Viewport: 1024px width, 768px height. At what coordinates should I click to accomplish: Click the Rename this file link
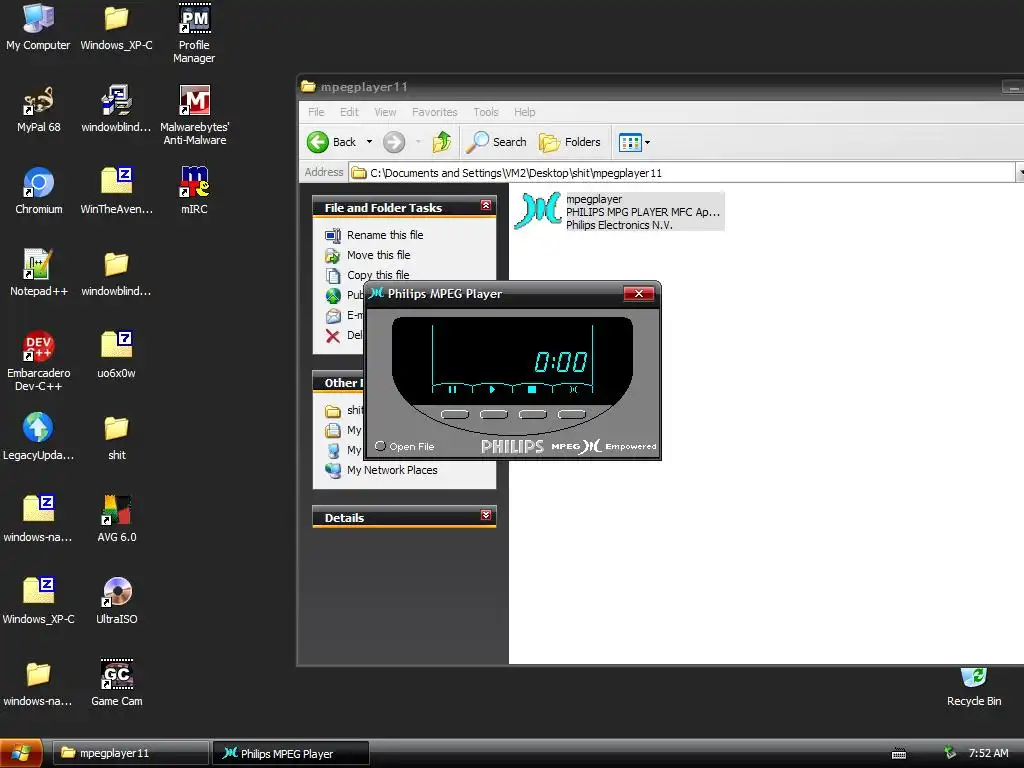click(x=385, y=235)
